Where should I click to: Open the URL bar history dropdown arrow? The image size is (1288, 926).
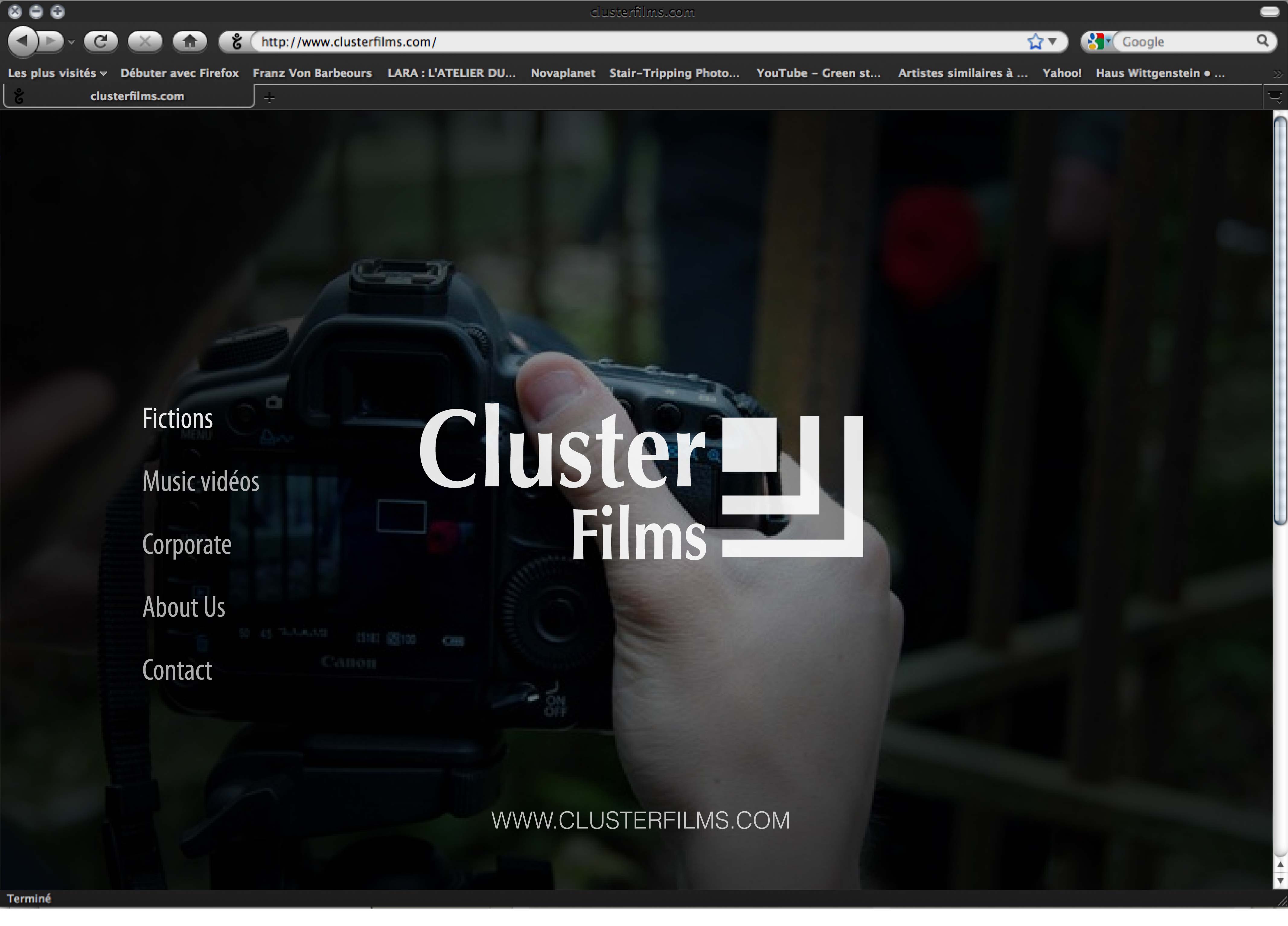pos(1052,41)
